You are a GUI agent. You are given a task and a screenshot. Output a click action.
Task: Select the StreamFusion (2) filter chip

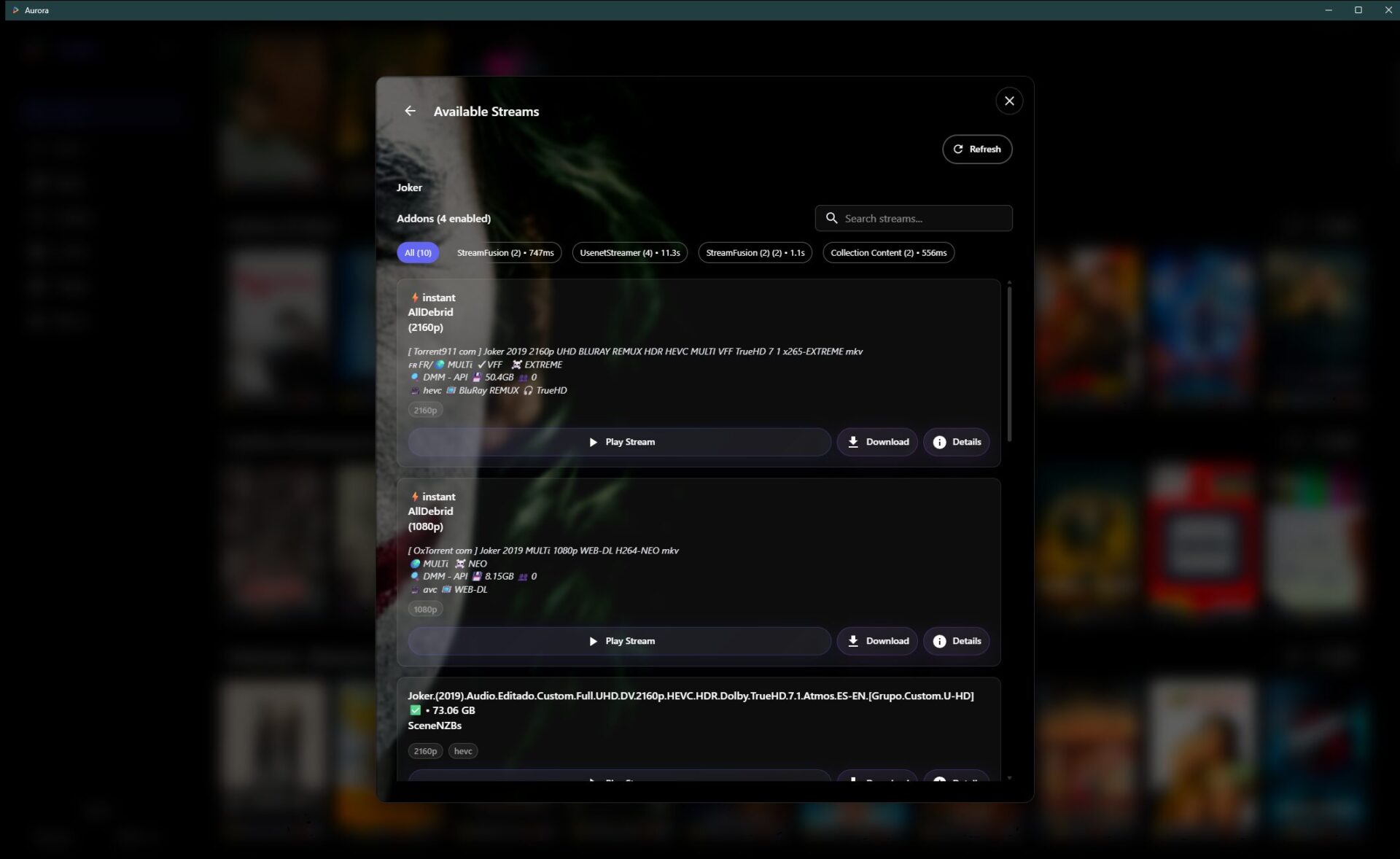tap(507, 252)
